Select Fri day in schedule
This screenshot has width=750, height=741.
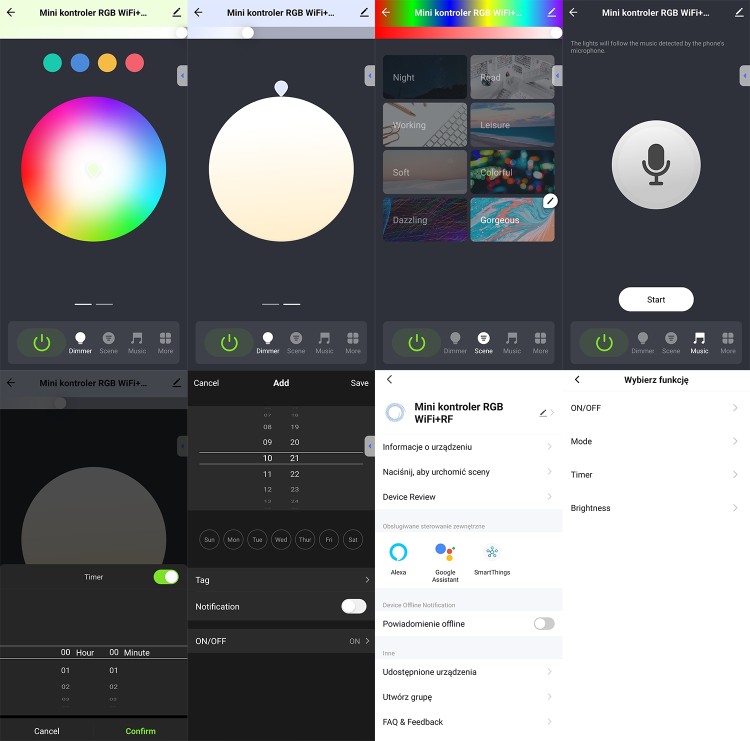(329, 540)
